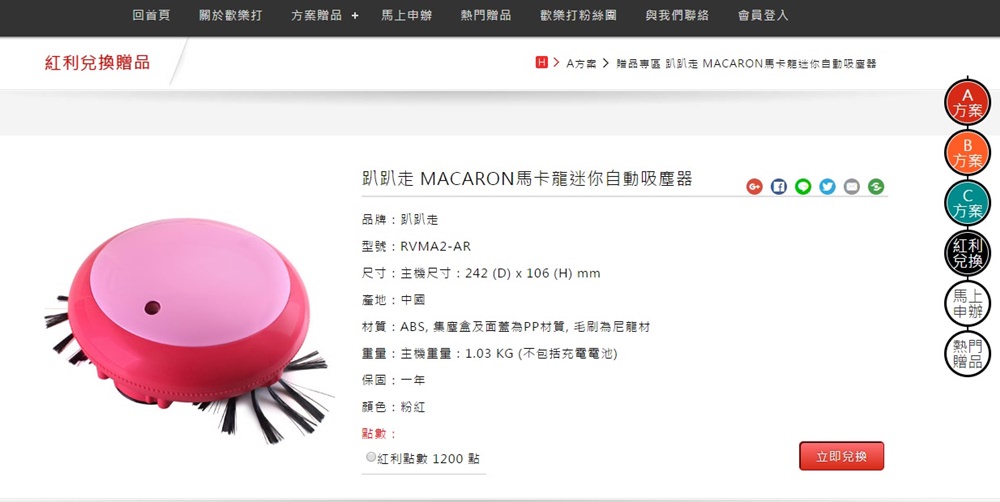1000x502 pixels.
Task: Open 會員登入 in top navigation
Action: [x=763, y=15]
